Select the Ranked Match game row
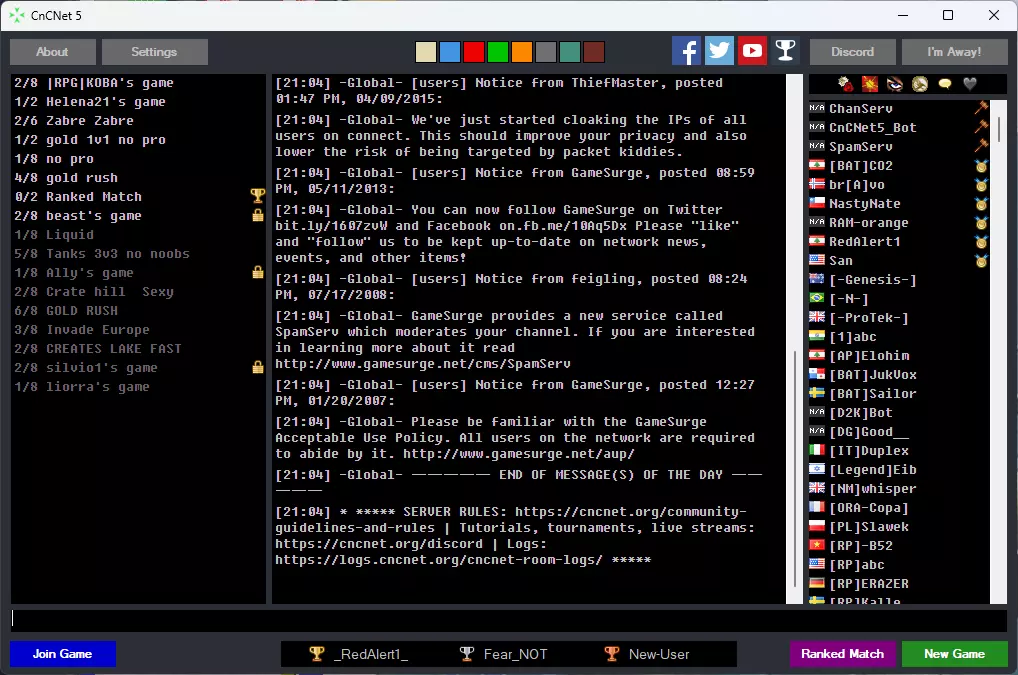Image resolution: width=1018 pixels, height=675 pixels. tap(138, 197)
